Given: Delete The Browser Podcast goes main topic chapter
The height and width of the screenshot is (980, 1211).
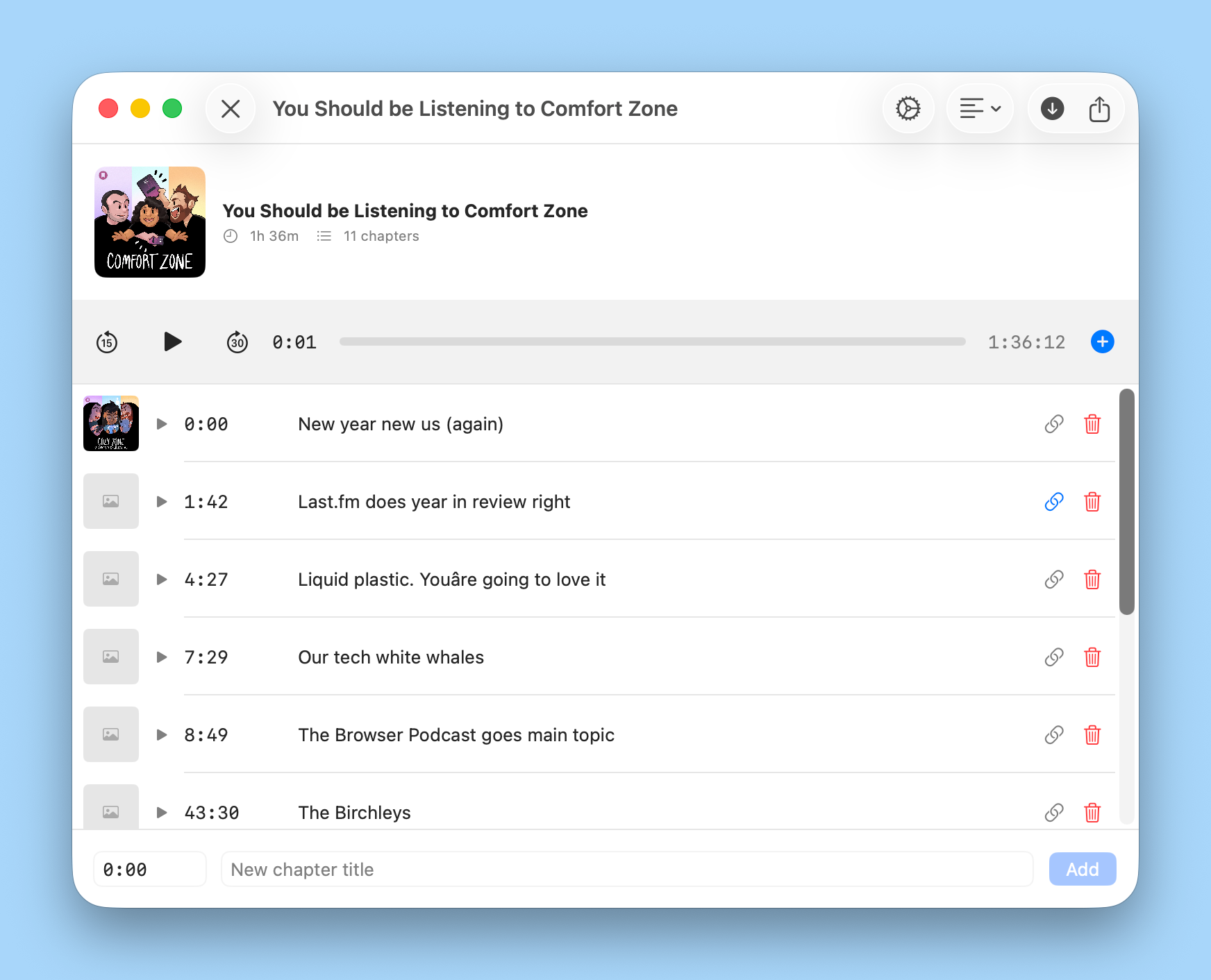Looking at the screenshot, I should click(1092, 735).
